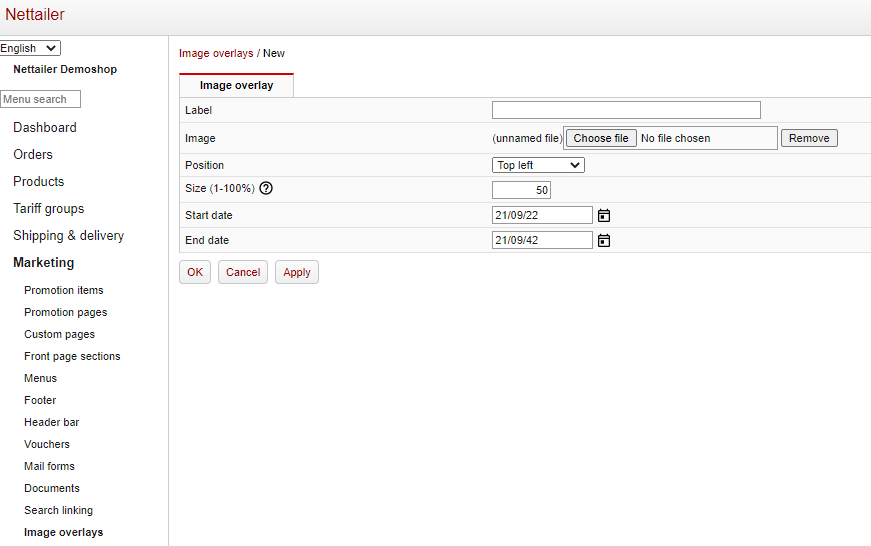Click the Nettailer logo link

coord(35,14)
